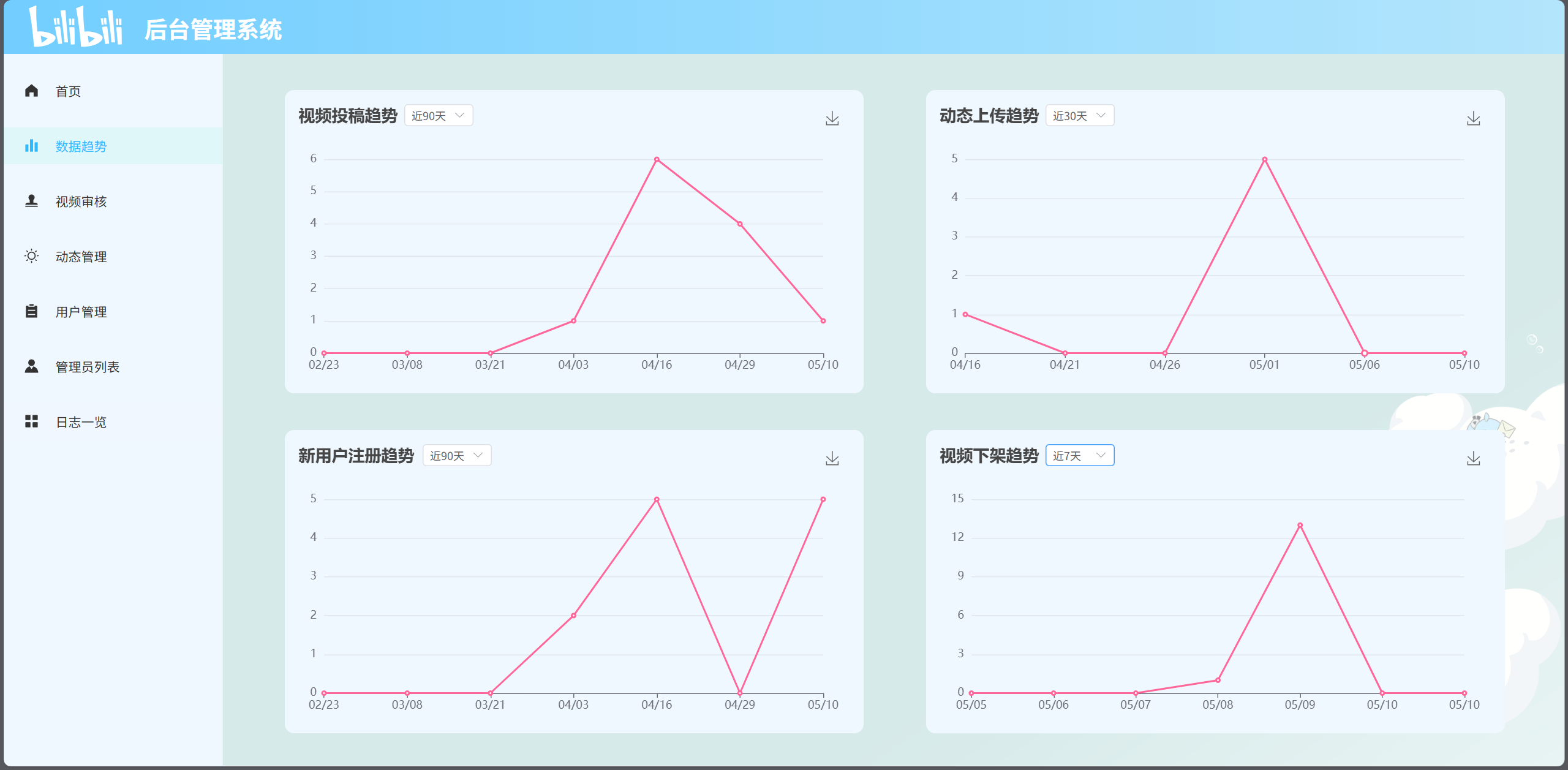The height and width of the screenshot is (770, 1568).
Task: Click 04/16 peak point on 视频投稿趋势 chart
Action: [x=657, y=159]
